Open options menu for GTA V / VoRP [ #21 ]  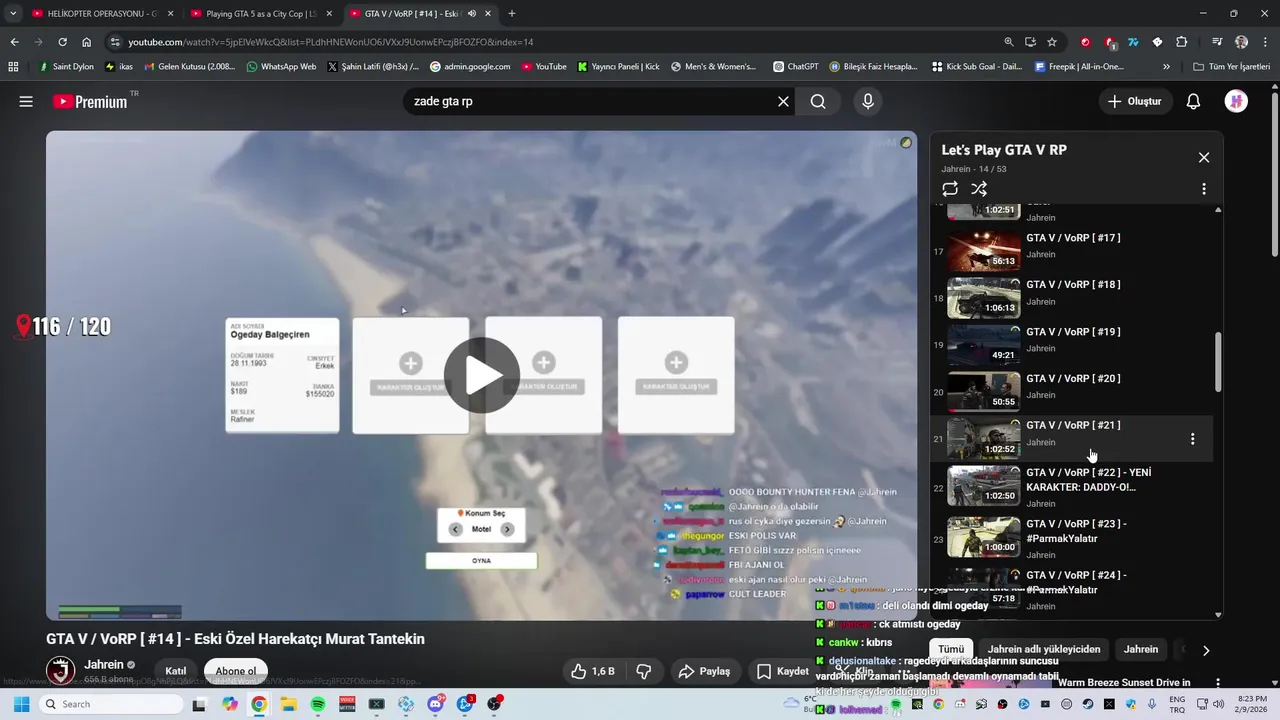(x=1192, y=439)
